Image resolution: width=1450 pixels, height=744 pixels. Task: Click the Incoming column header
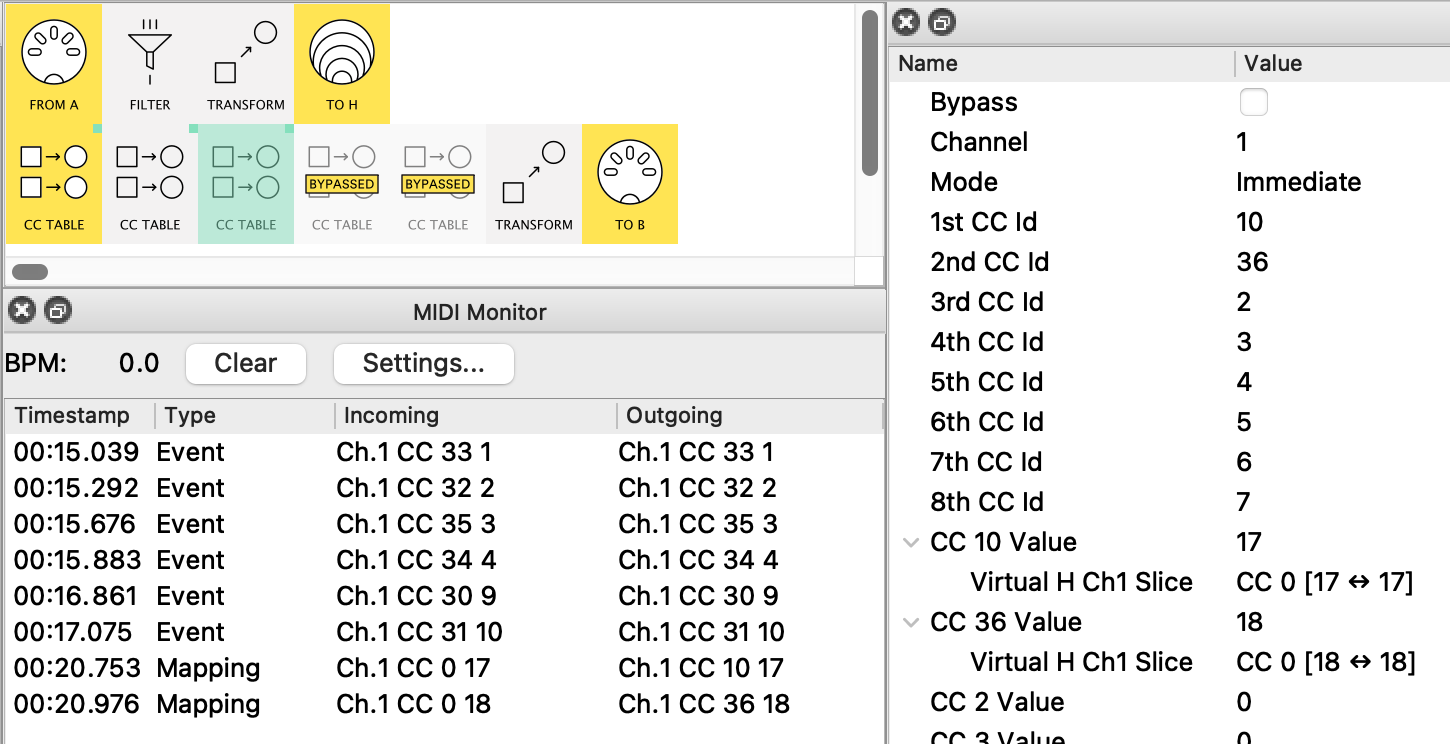coord(391,416)
